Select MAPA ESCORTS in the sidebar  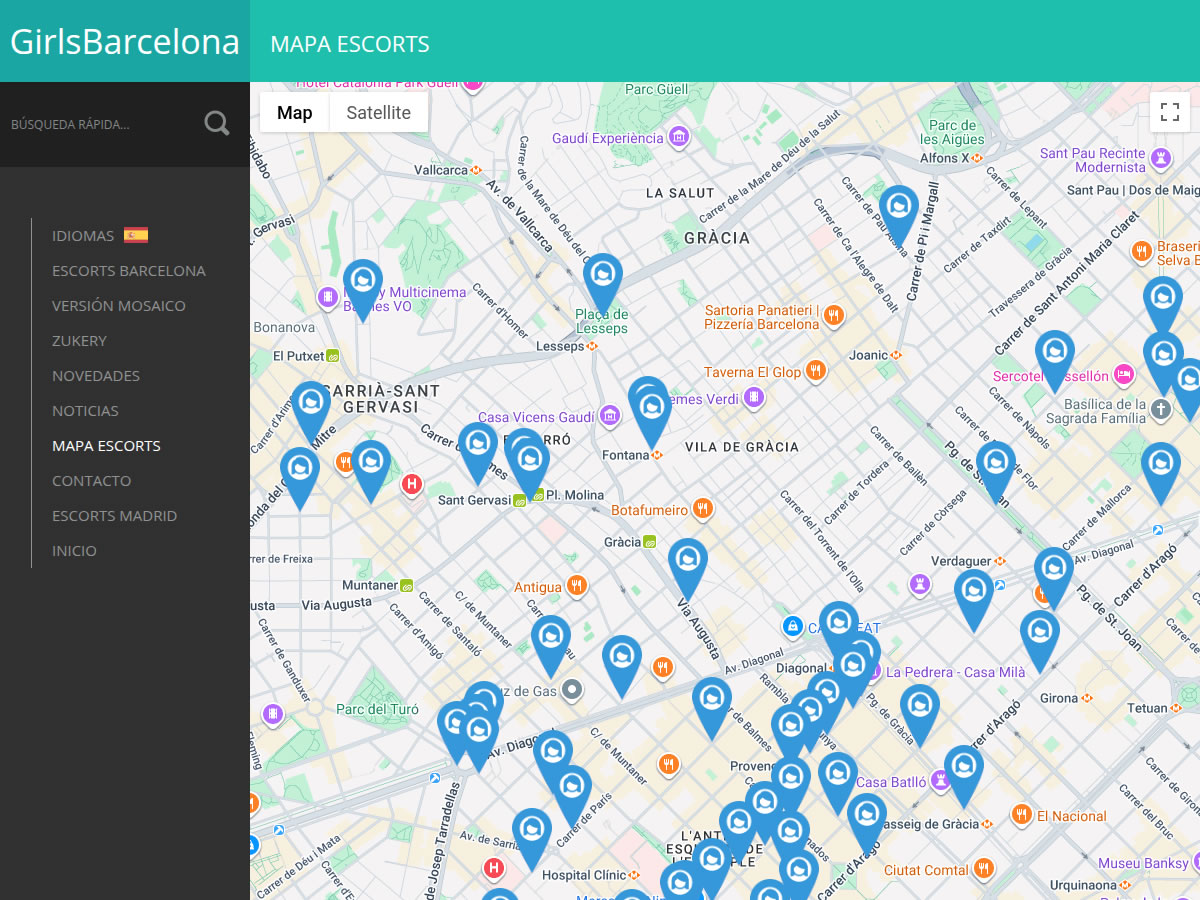point(106,445)
